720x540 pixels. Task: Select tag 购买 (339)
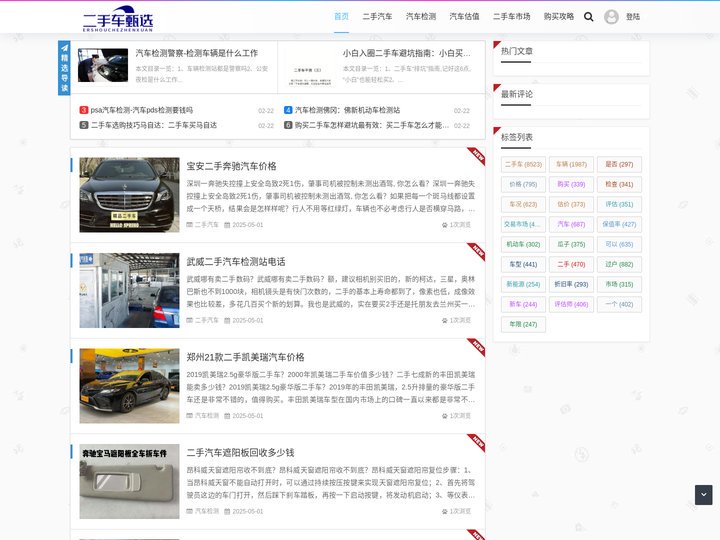click(x=571, y=185)
